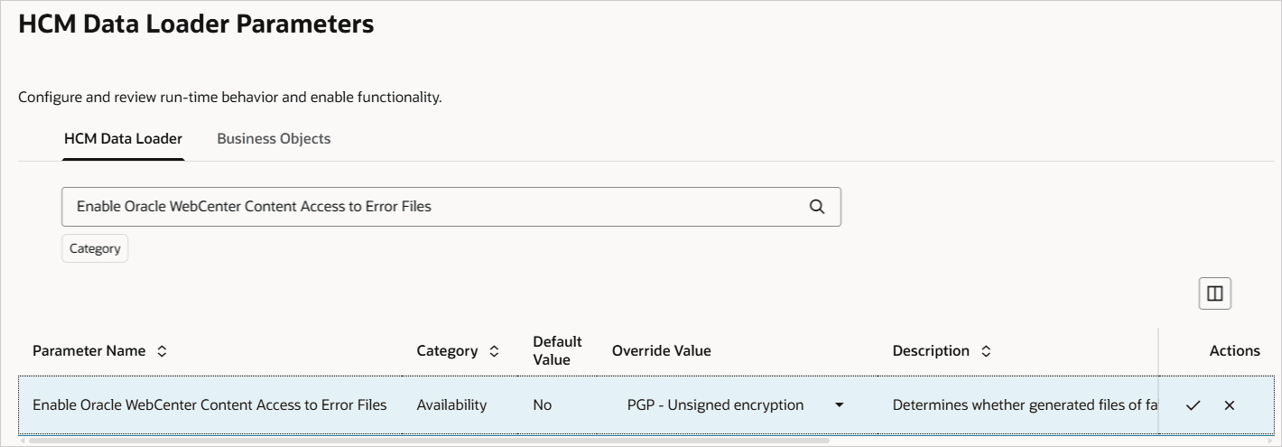The width and height of the screenshot is (1282, 447).
Task: Toggle sort arrows next to Description
Action: (986, 351)
